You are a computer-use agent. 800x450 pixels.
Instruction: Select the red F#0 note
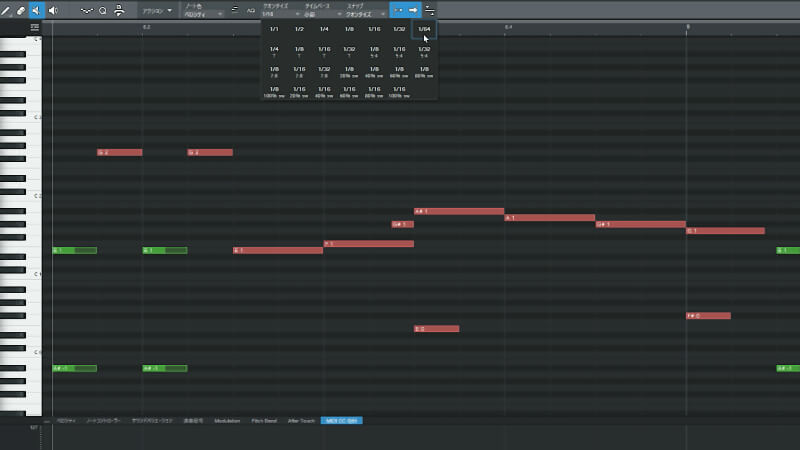708,316
